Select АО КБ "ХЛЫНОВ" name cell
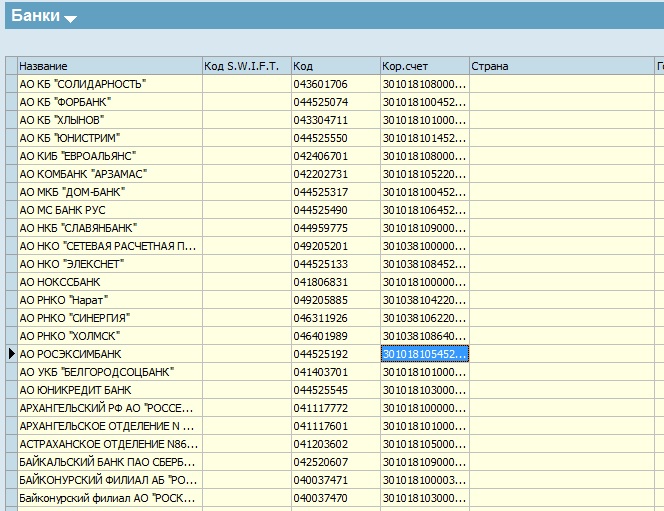This screenshot has width=664, height=511. pyautogui.click(x=110, y=120)
